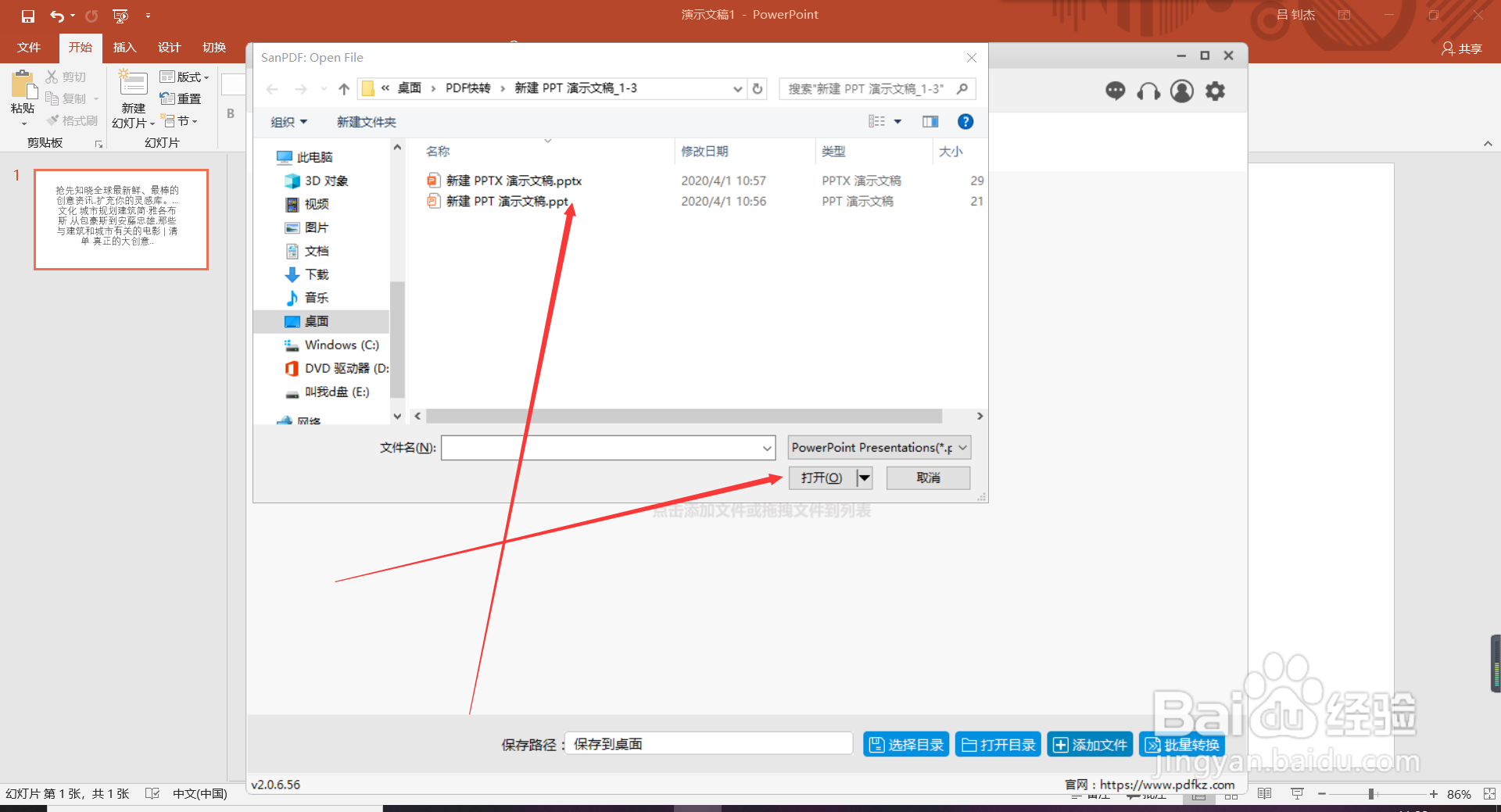Go up one folder level in dialog

tap(344, 89)
